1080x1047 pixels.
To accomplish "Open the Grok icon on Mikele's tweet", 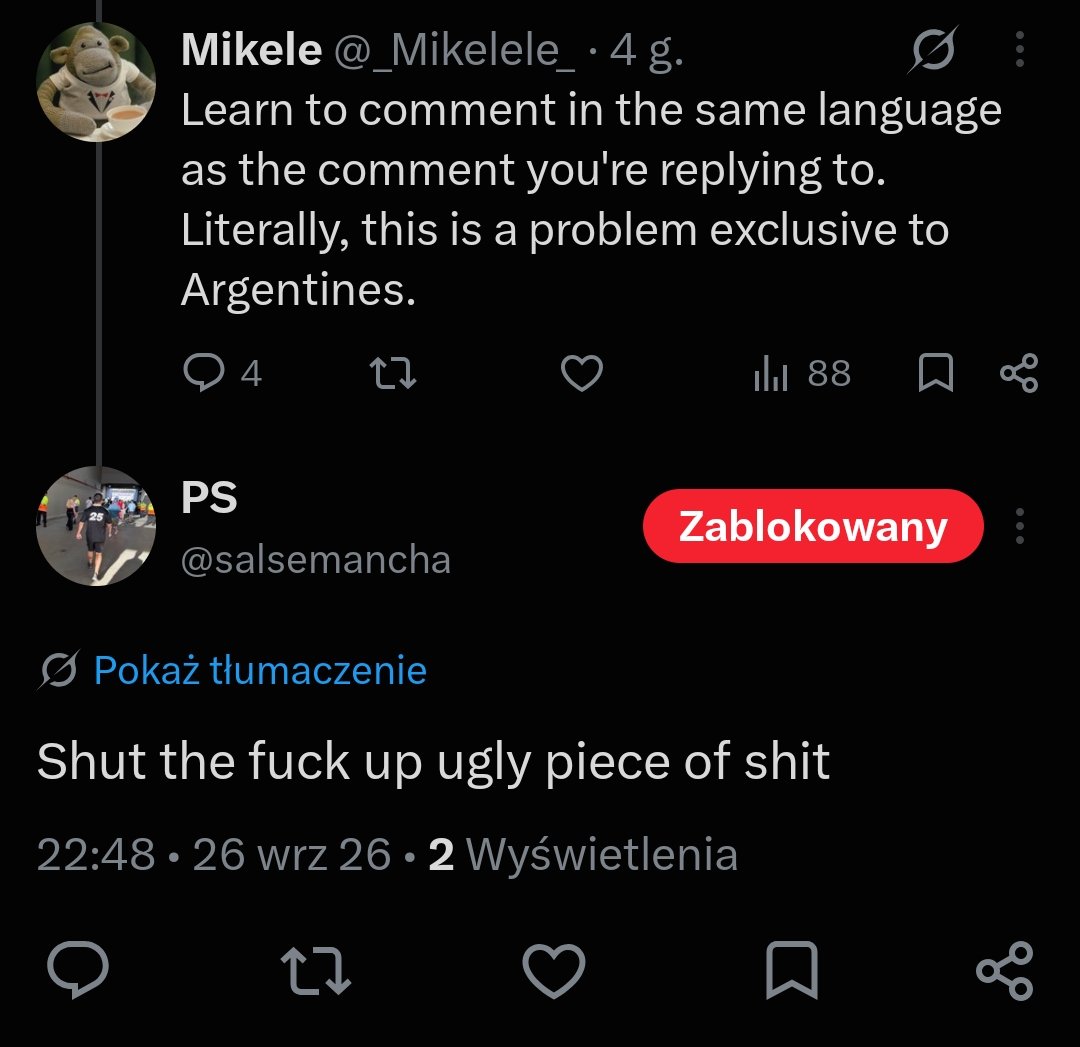I will point(933,50).
